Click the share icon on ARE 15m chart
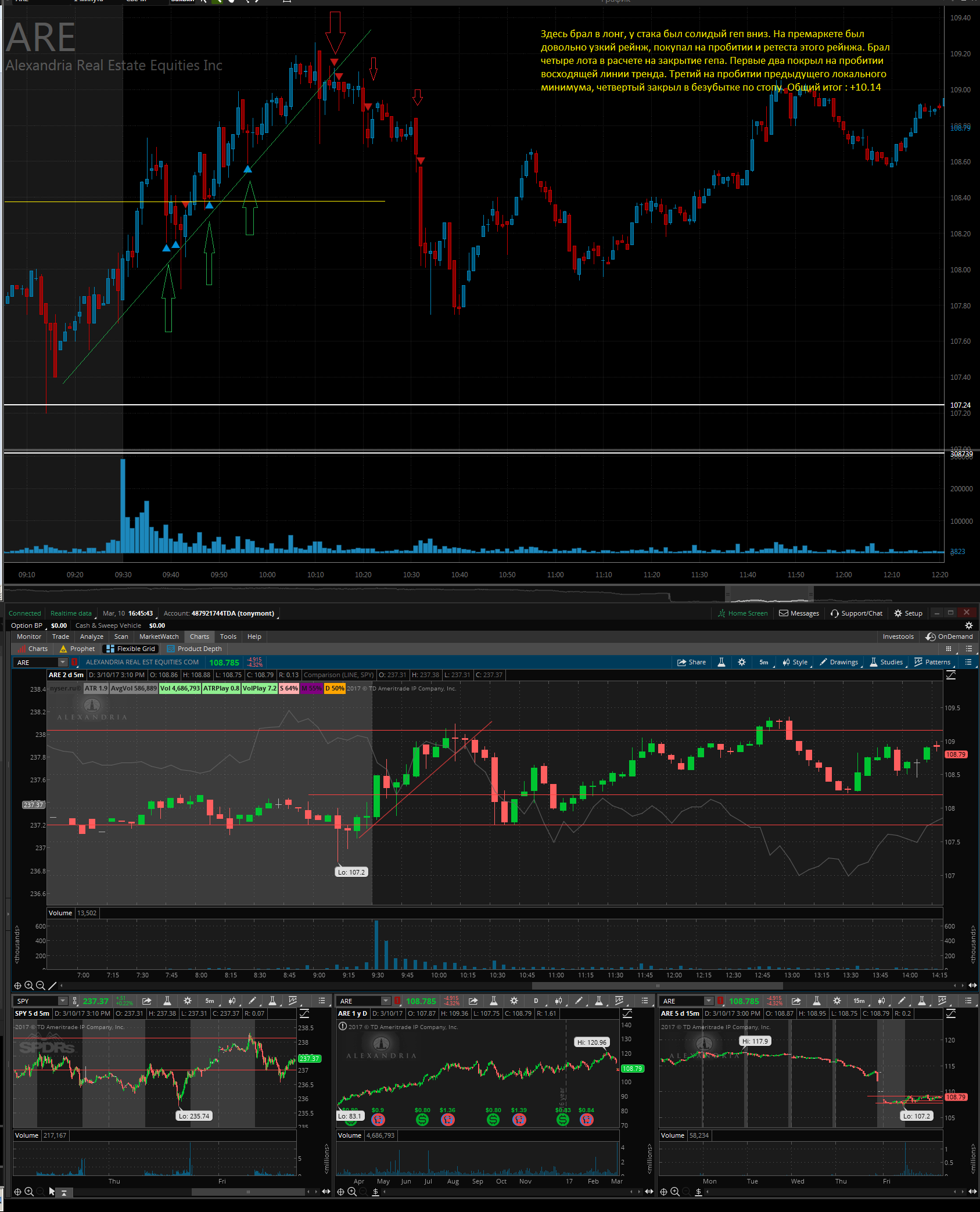The image size is (980, 1212). pos(796,1001)
